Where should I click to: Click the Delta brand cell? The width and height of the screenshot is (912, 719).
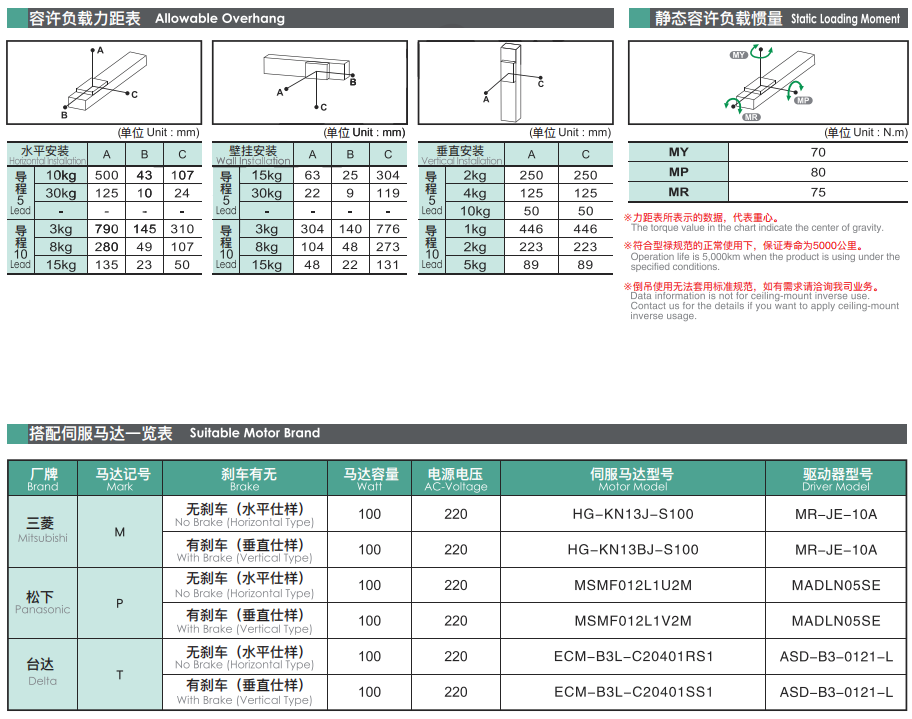click(x=43, y=674)
